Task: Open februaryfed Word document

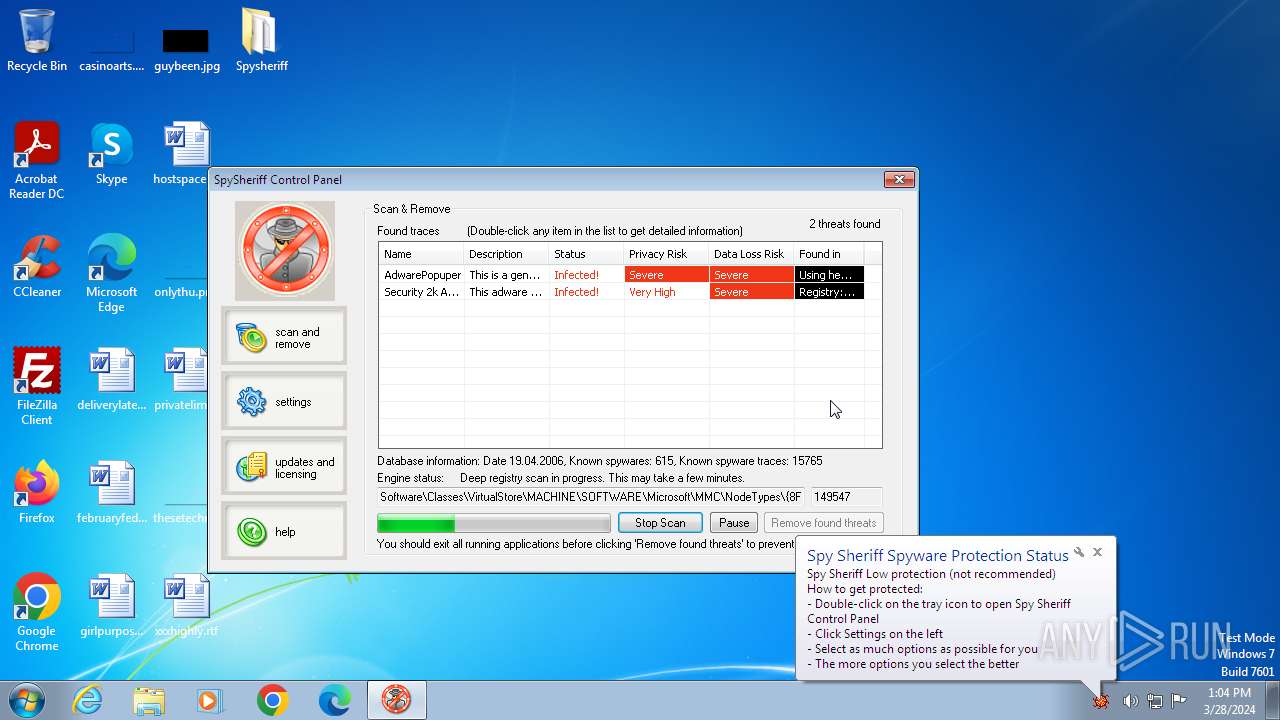Action: (x=111, y=493)
